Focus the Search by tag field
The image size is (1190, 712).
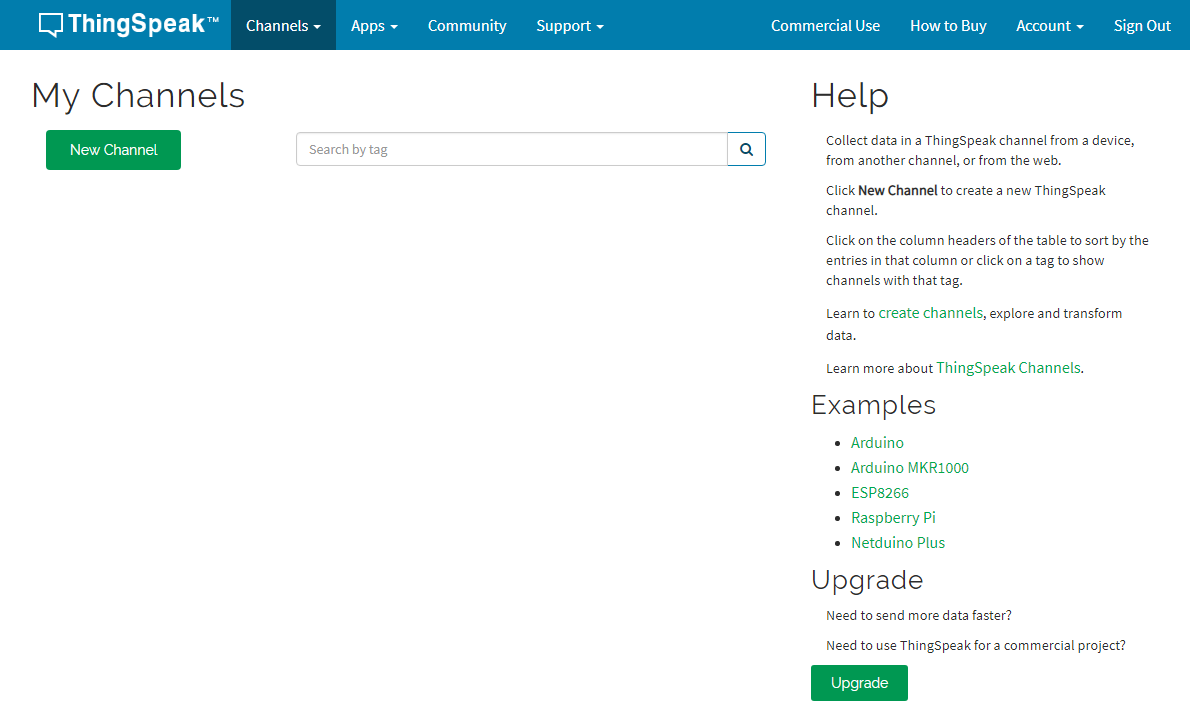tap(511, 149)
